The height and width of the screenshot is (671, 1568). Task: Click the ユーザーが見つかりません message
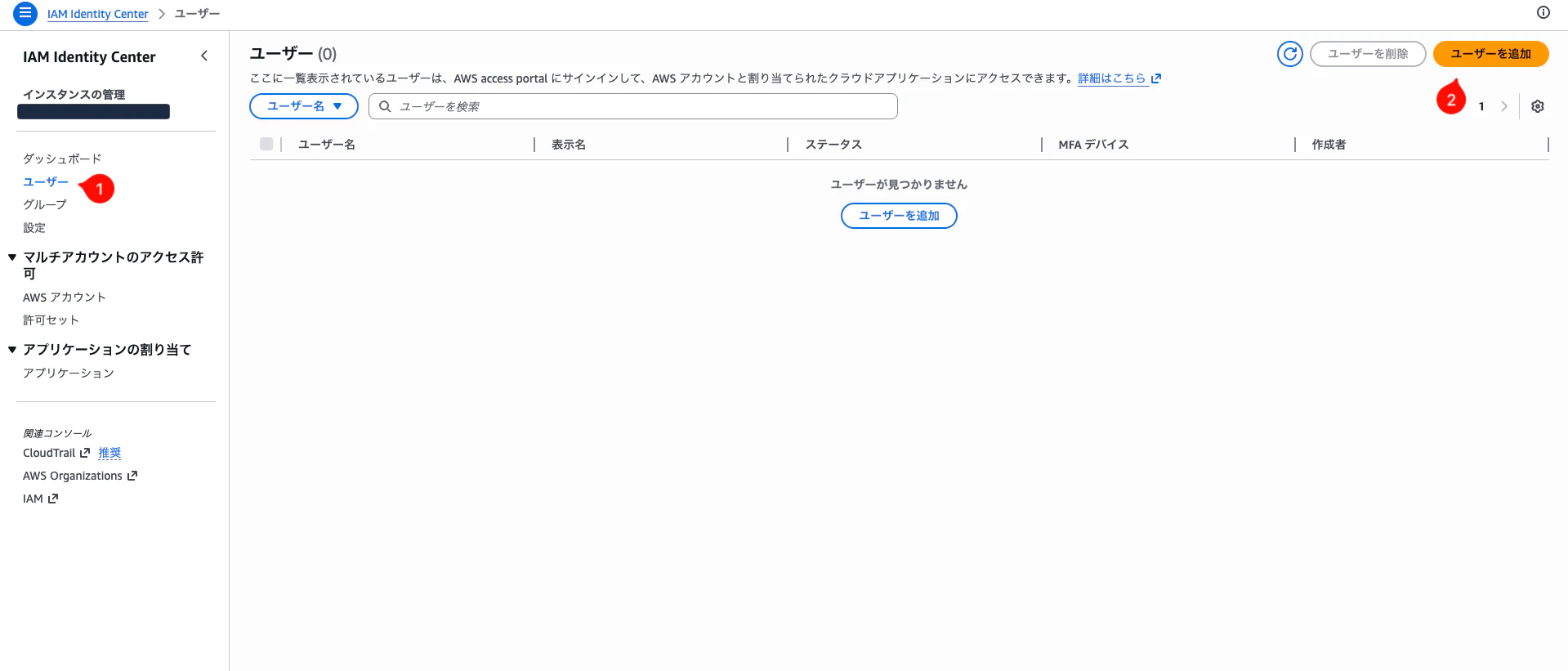(899, 184)
